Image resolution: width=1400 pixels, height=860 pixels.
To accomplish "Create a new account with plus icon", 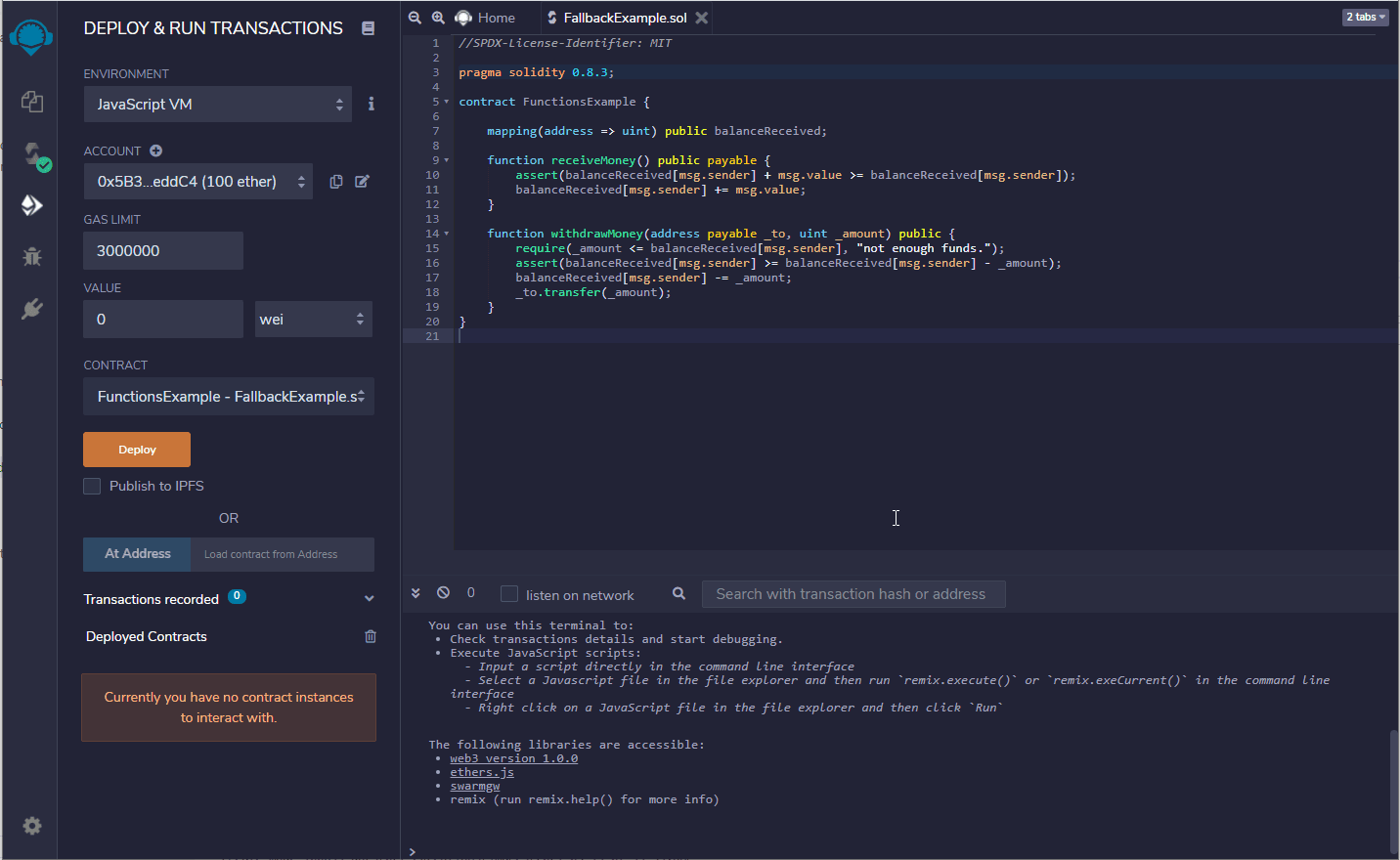I will pos(156,150).
